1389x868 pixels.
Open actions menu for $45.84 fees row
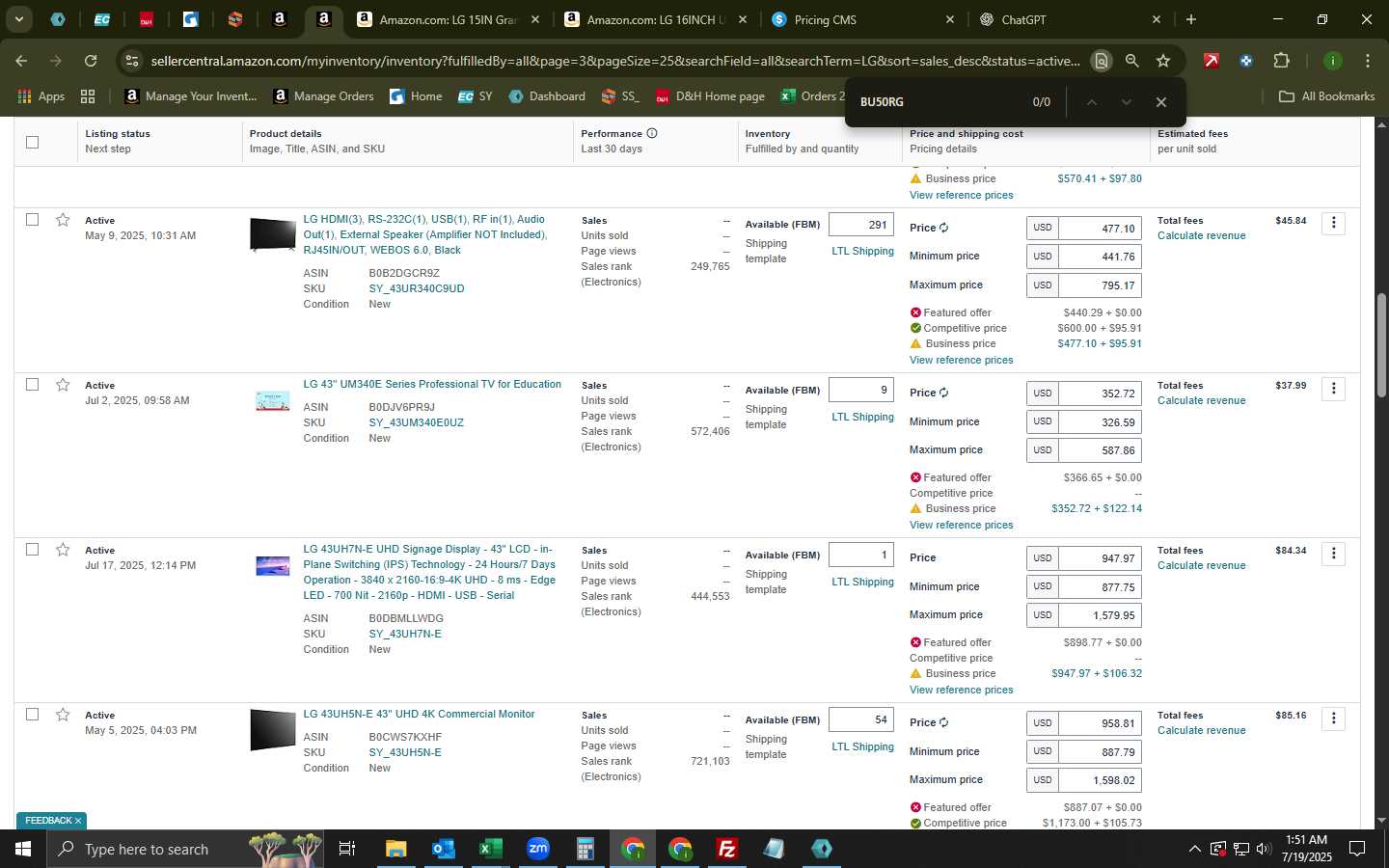coord(1333,223)
